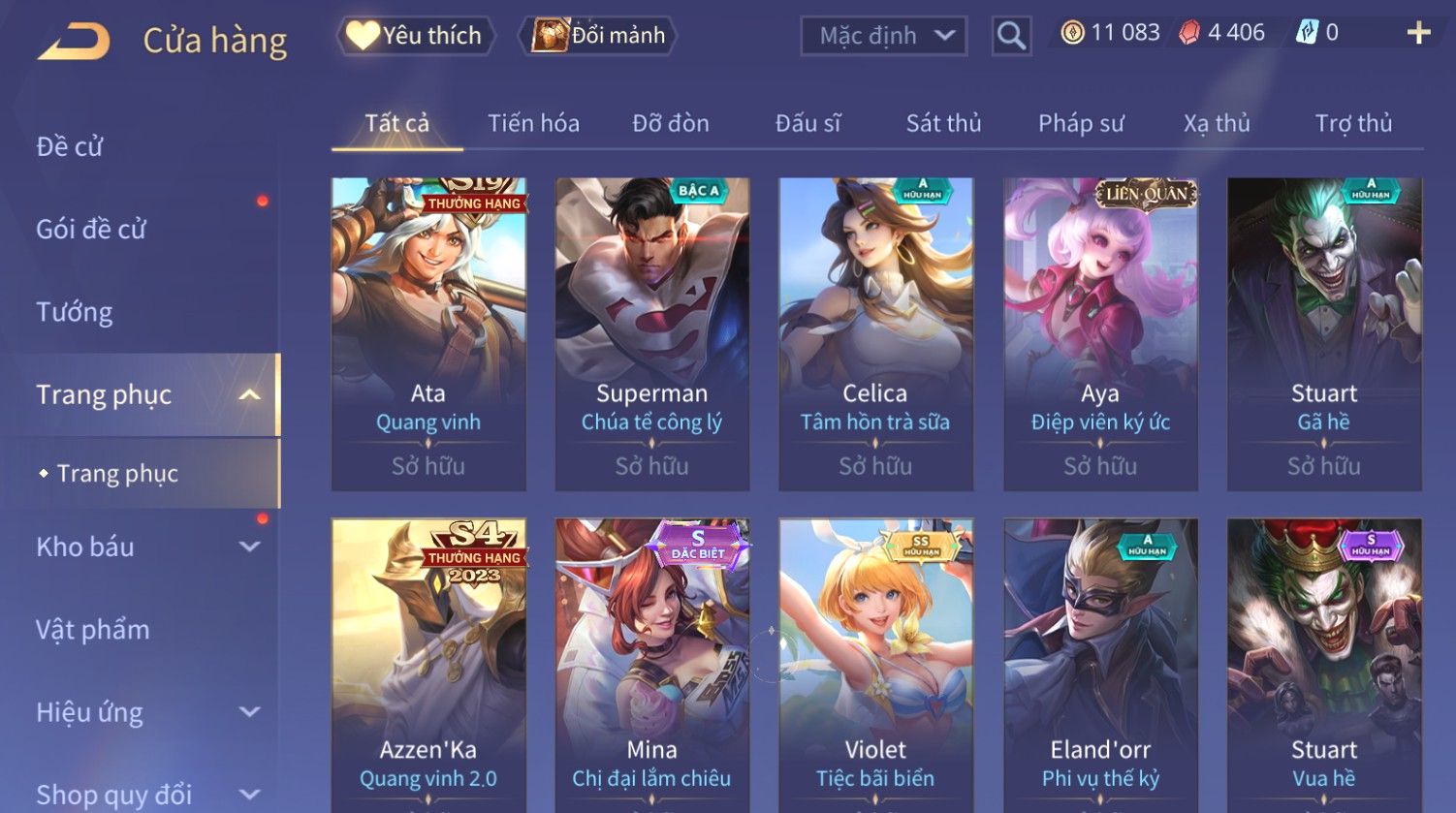Select the Tiến hóa tab
The height and width of the screenshot is (813, 1456).
coord(533,123)
